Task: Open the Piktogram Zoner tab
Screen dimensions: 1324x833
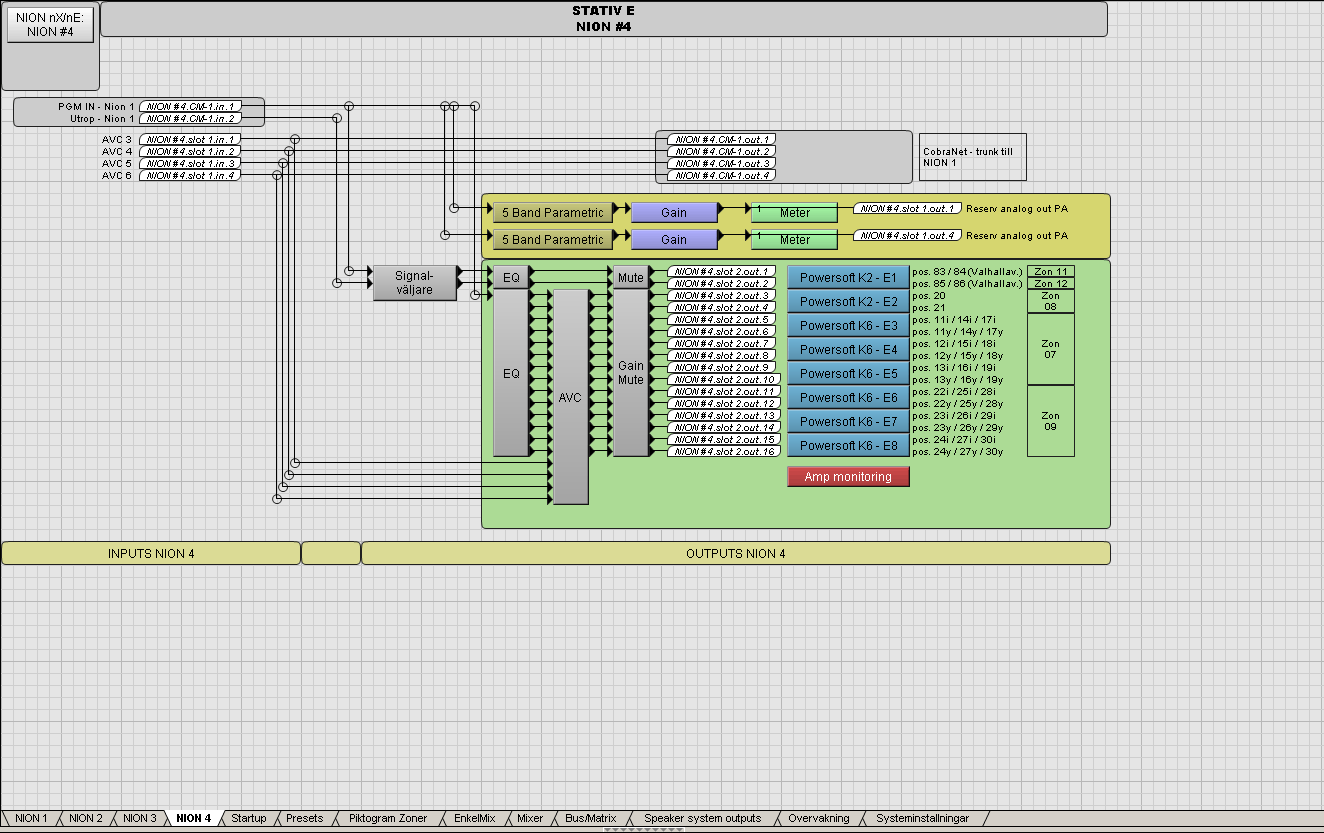Action: [387, 818]
